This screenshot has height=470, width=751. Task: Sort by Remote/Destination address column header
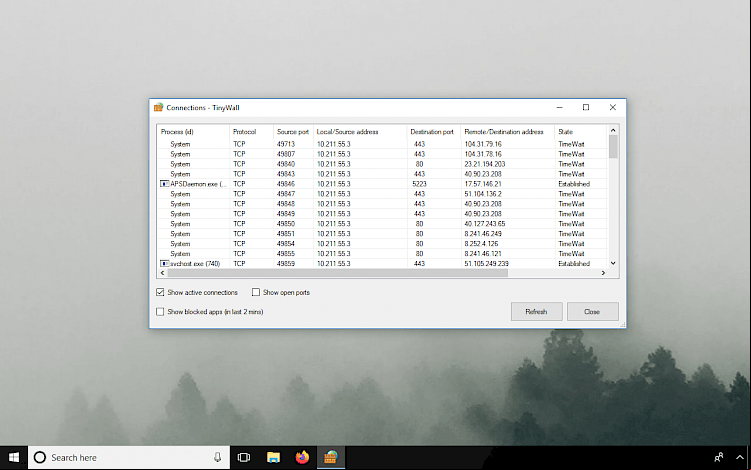(507, 132)
